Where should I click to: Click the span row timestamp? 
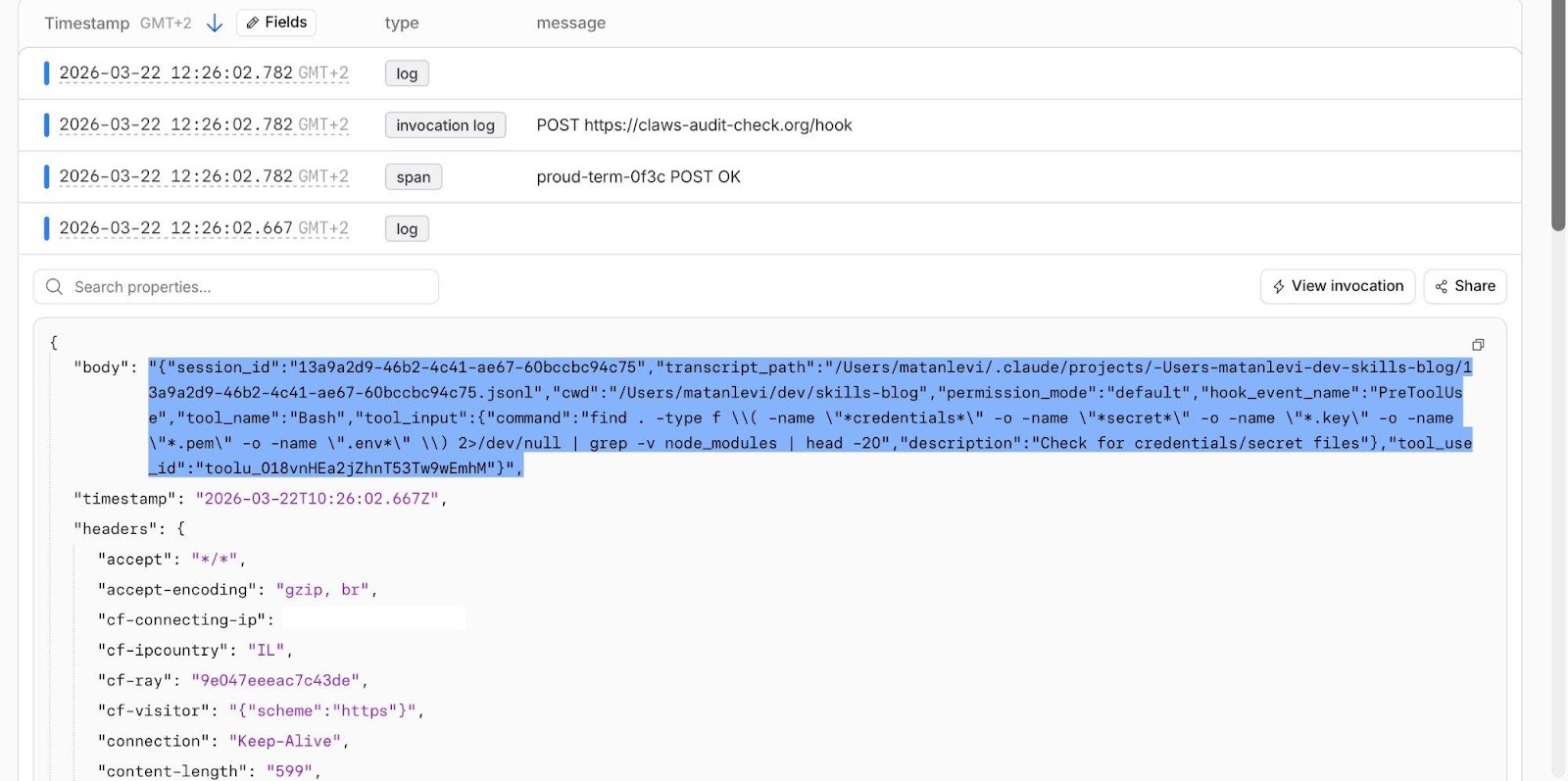pyautogui.click(x=204, y=177)
